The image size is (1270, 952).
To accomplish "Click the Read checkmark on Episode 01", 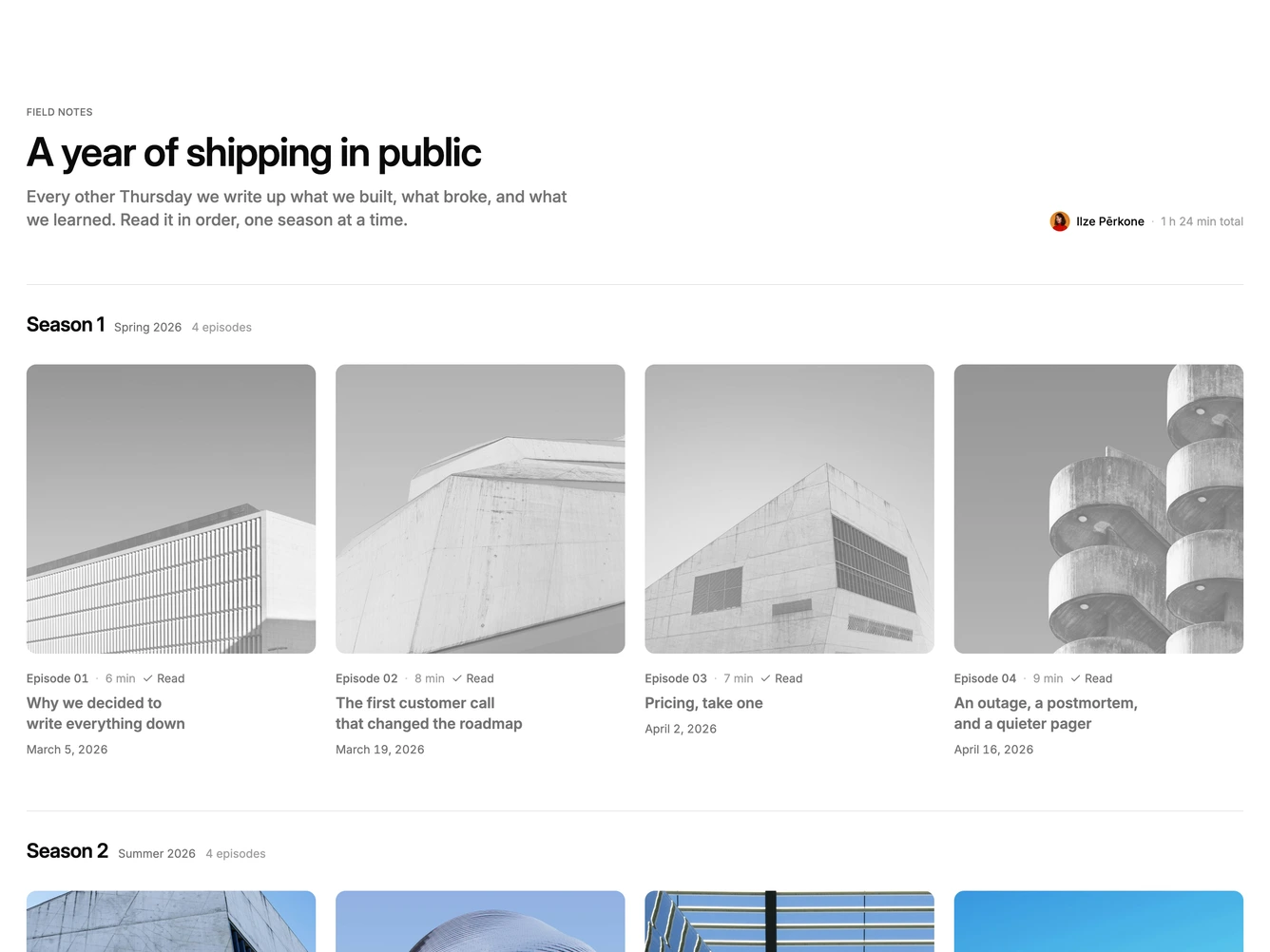I will point(147,678).
